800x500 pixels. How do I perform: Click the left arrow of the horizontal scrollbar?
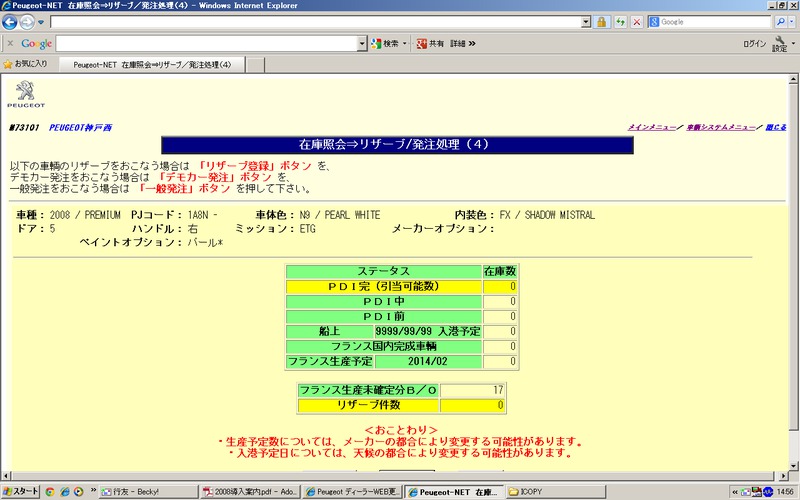[x=6, y=476]
